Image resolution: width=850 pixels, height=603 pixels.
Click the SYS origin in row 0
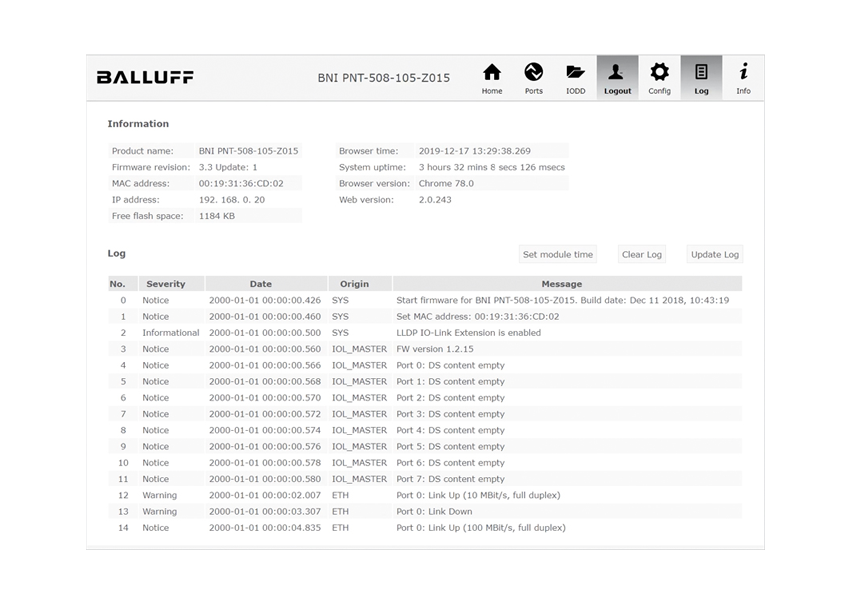tap(340, 300)
